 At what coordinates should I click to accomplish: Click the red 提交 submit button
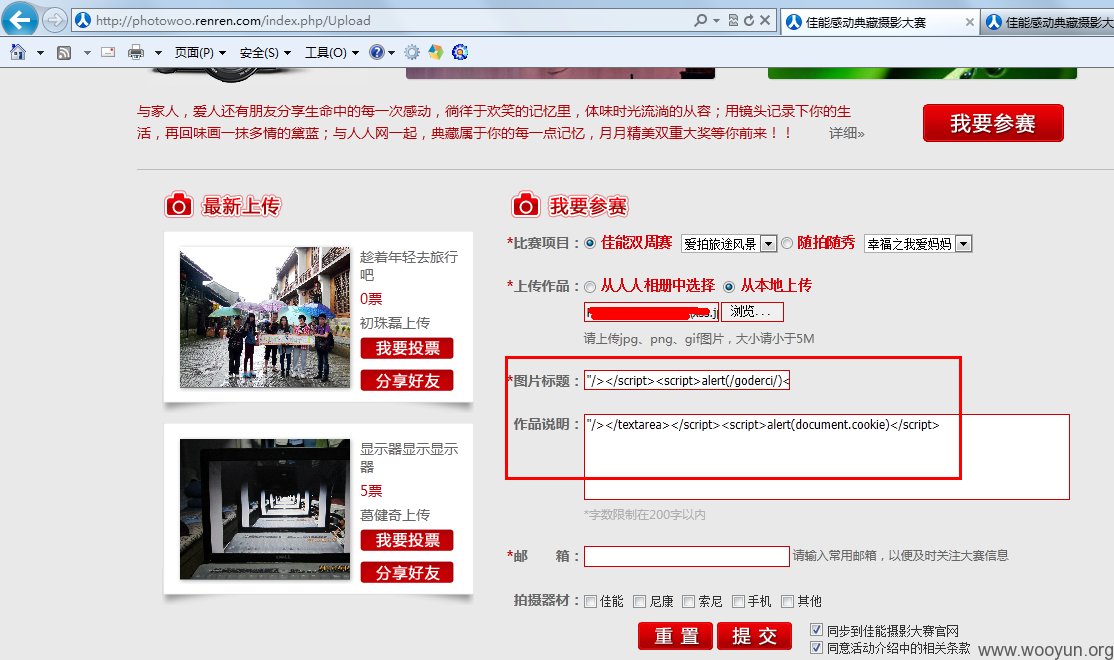[755, 636]
